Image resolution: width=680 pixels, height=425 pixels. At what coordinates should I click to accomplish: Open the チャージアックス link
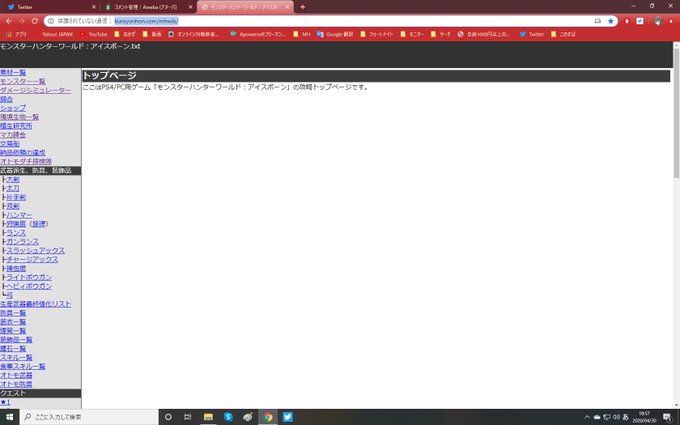coord(33,259)
